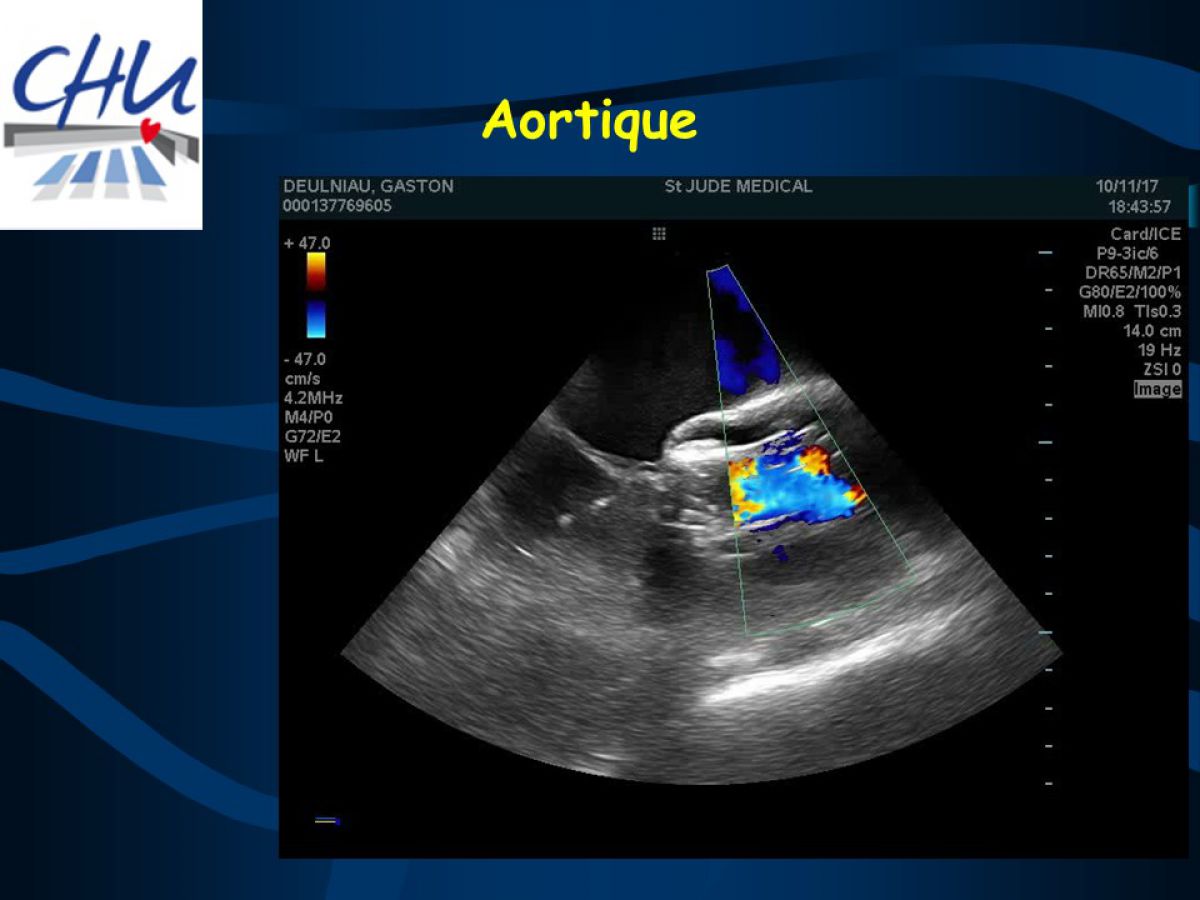This screenshot has width=1200, height=900.
Task: Click the G80/E2/100% gain setting
Action: click(x=1129, y=293)
